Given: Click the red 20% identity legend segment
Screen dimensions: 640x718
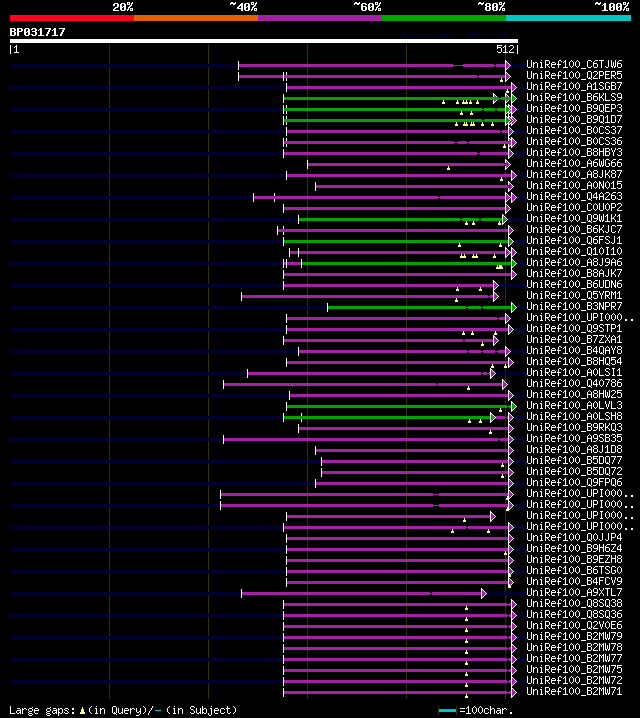Looking at the screenshot, I should 72,18.
